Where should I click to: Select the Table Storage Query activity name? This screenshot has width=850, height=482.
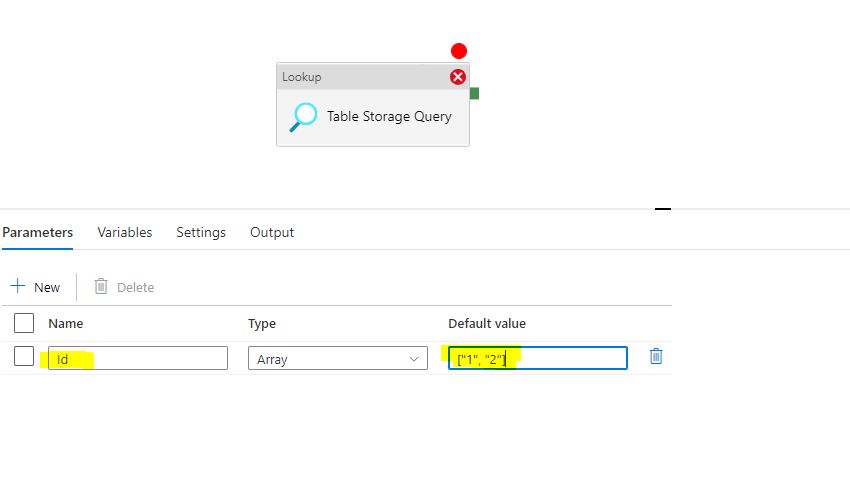pos(389,117)
